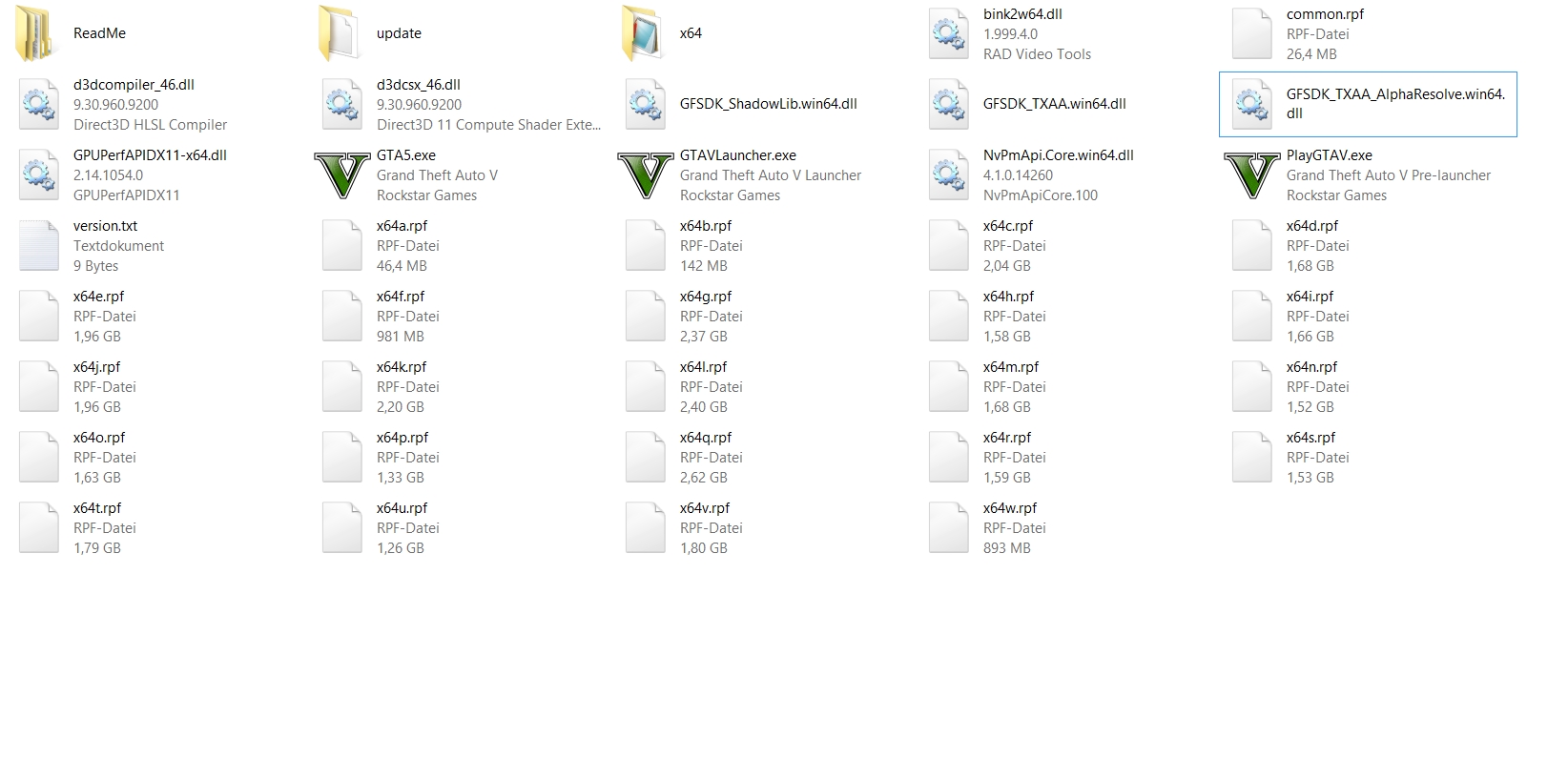Click the x64c.rpf file icon
This screenshot has width=1568, height=759.
[948, 245]
